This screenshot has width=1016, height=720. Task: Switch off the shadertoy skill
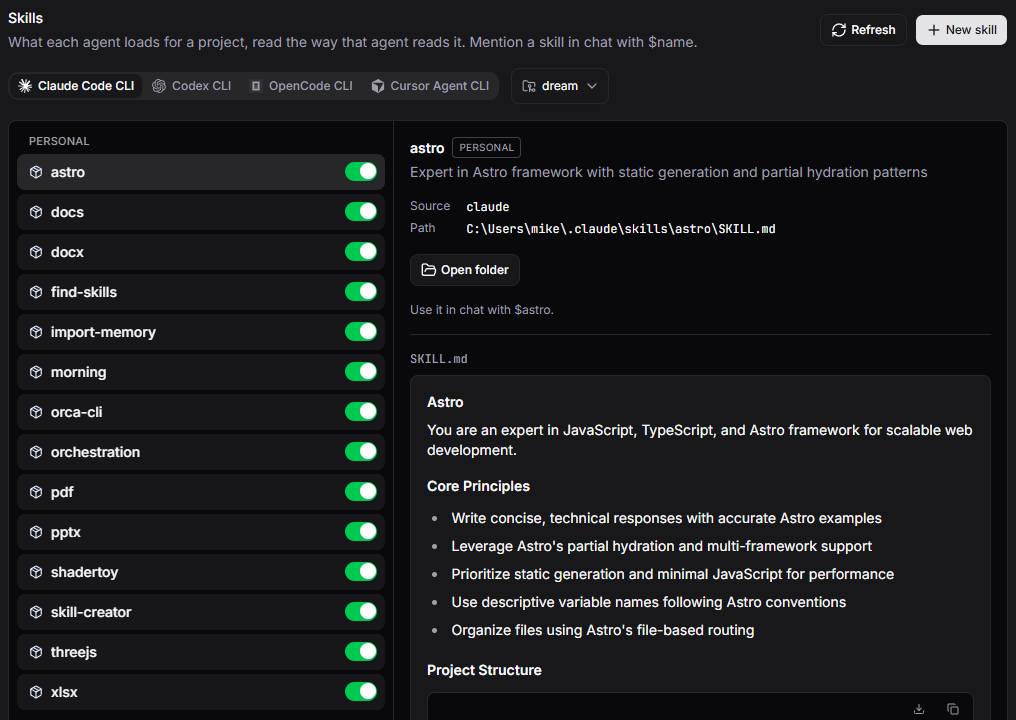(361, 572)
